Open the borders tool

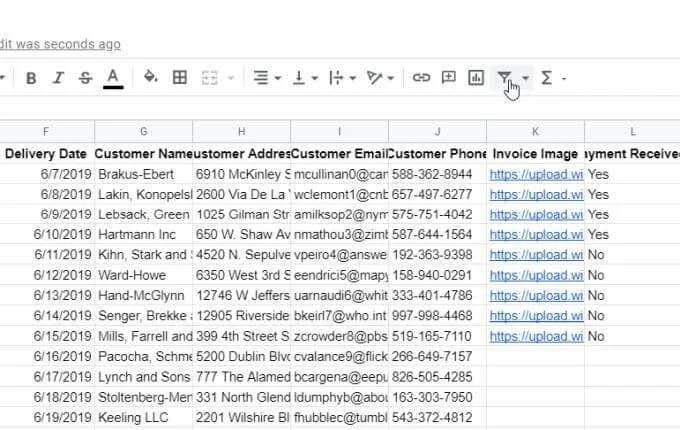[180, 78]
